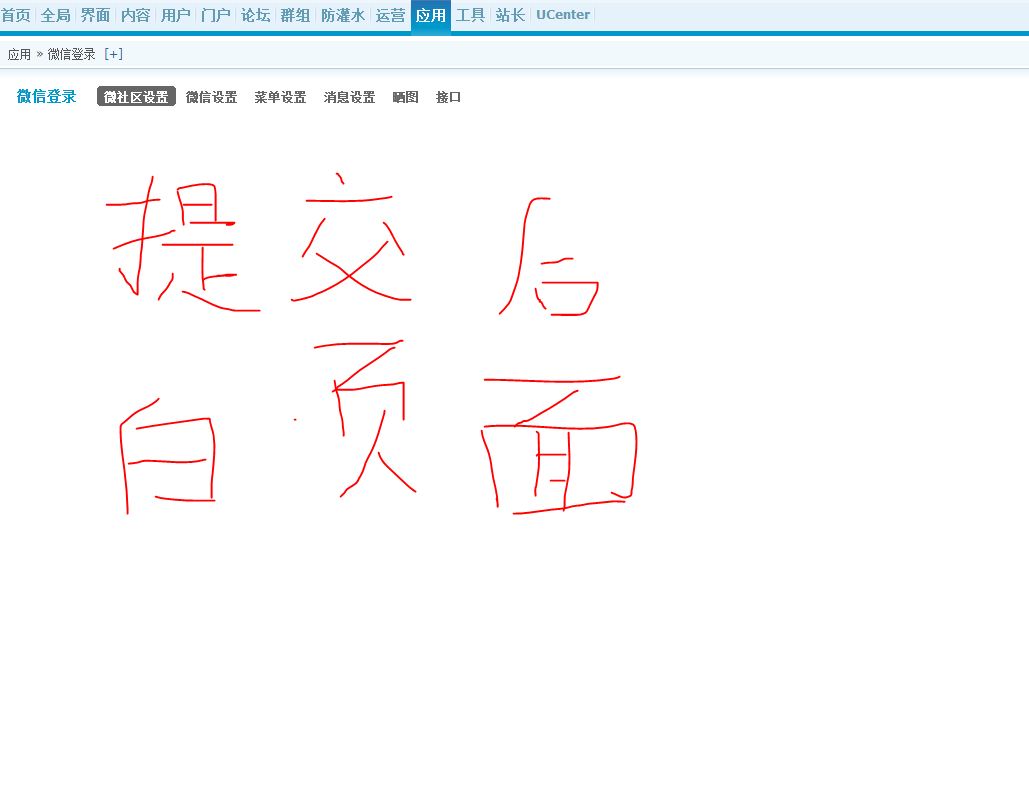This screenshot has width=1029, height=804.
Task: Click the 微信登录 page heading
Action: coord(47,96)
